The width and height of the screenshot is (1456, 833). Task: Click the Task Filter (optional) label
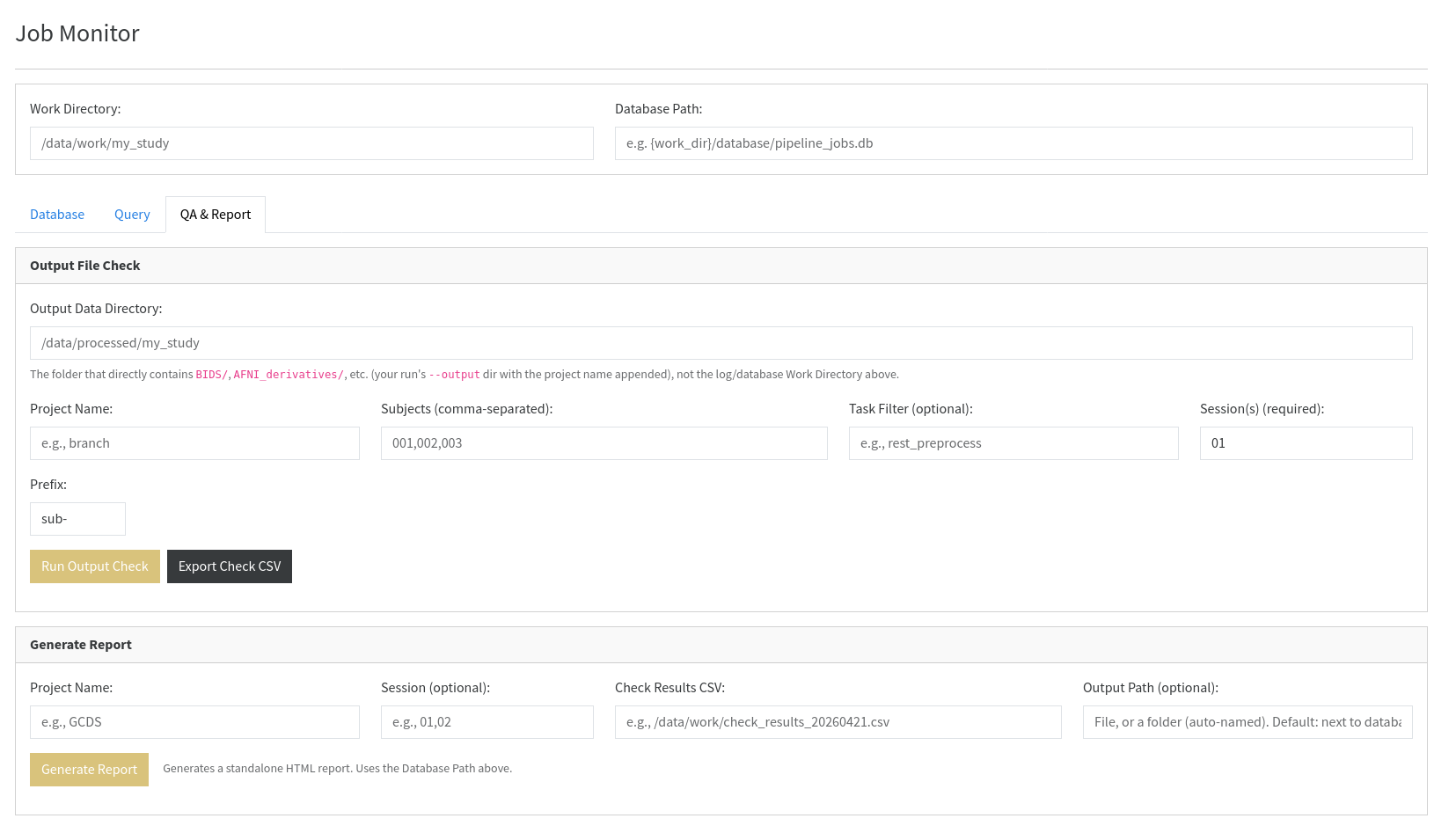(911, 409)
